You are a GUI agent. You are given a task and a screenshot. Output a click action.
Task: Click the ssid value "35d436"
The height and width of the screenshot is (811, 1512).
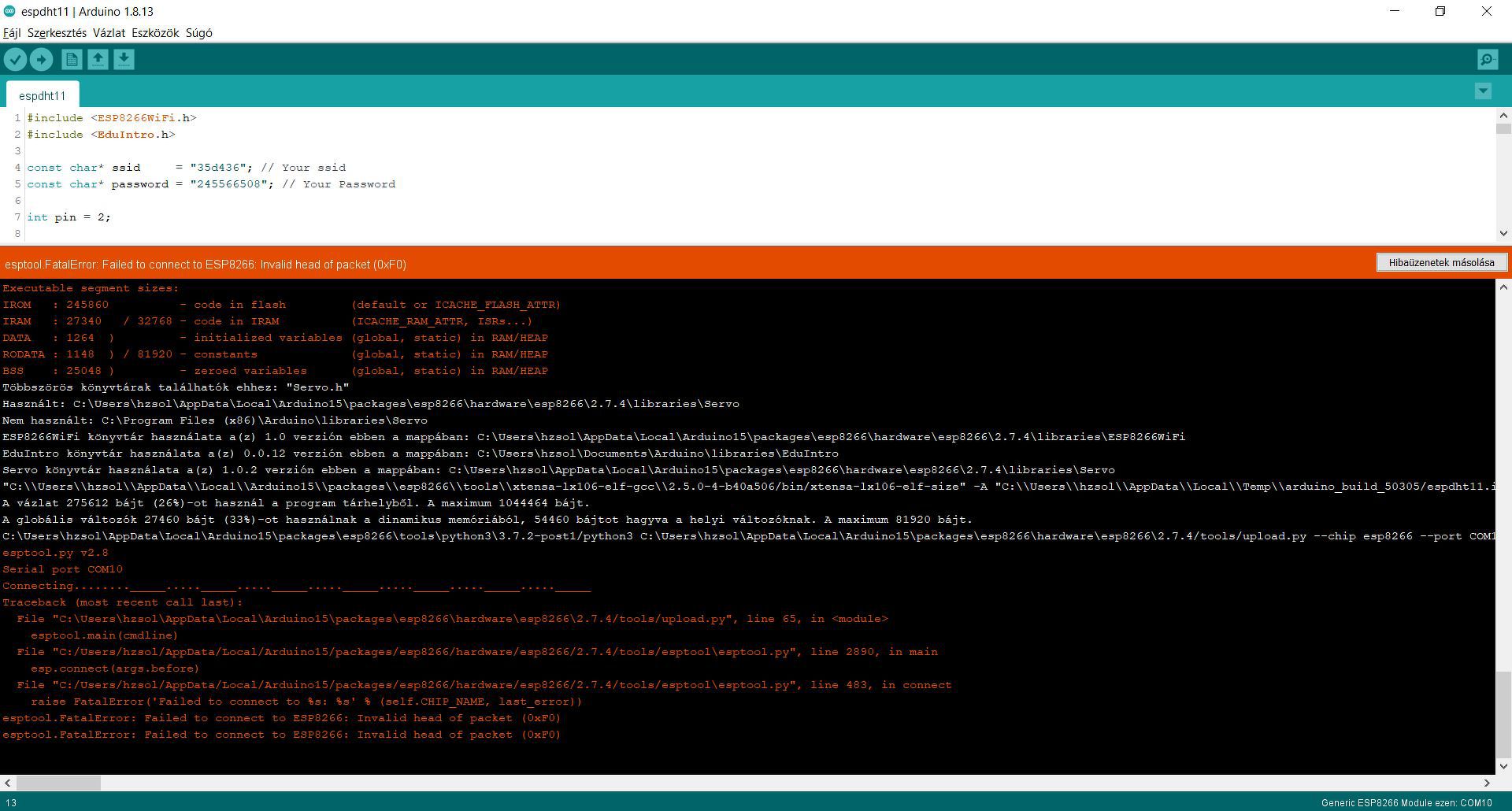(220, 168)
